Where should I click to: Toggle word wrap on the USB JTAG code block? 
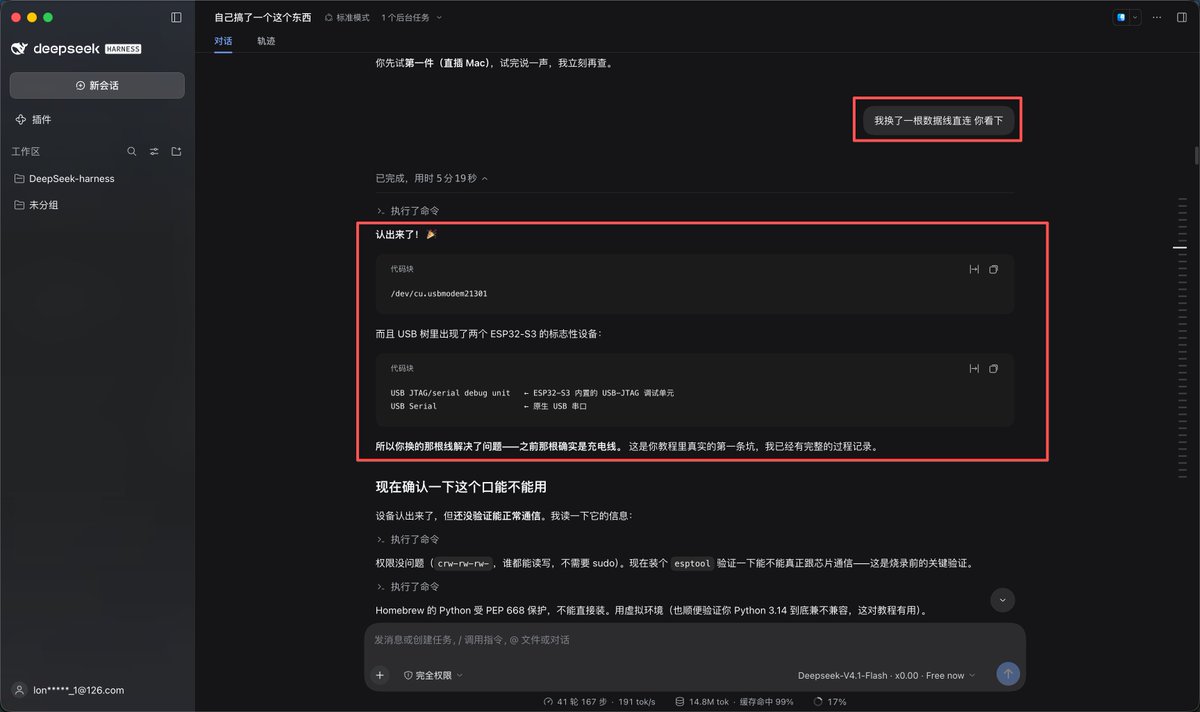point(974,368)
